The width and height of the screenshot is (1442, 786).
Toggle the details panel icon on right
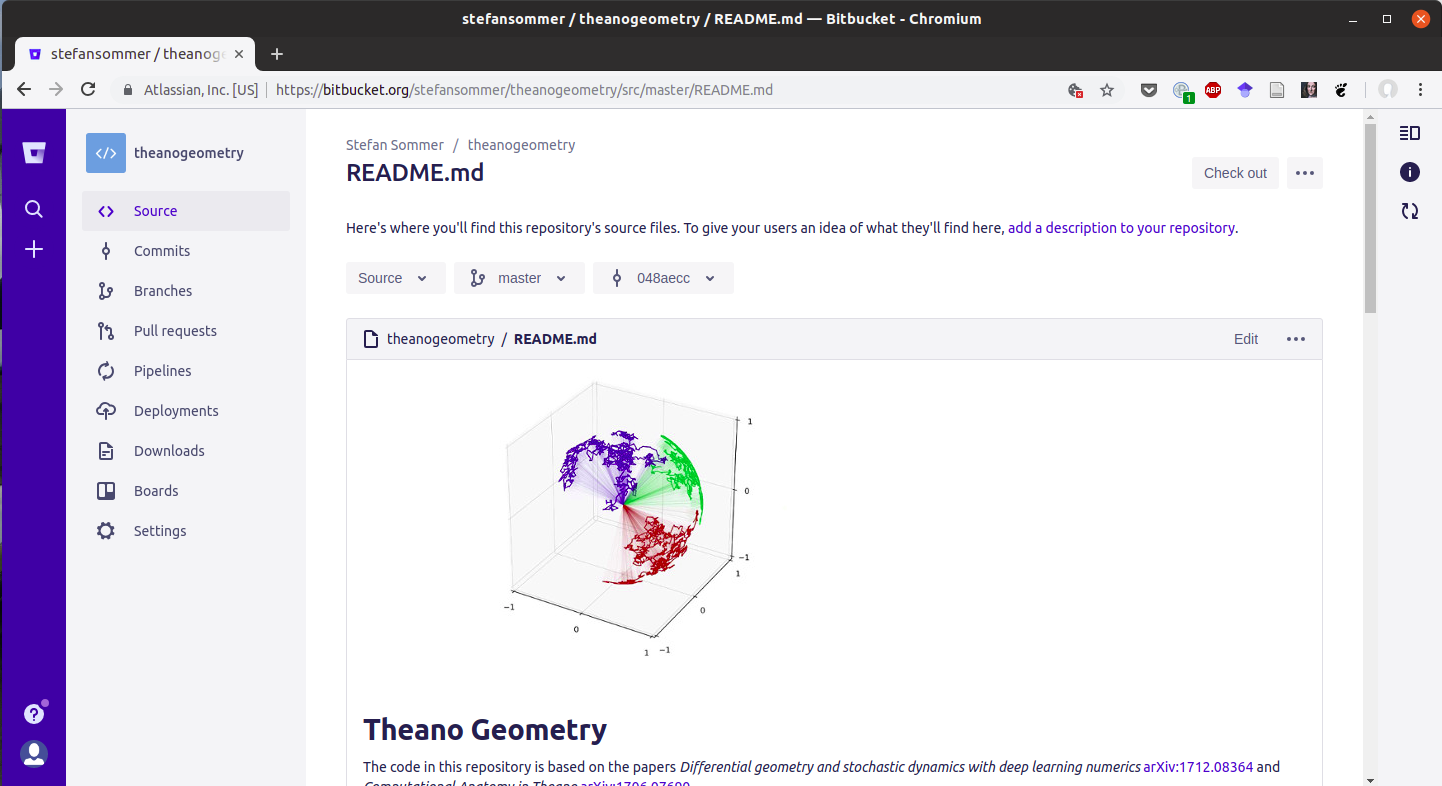tap(1410, 133)
